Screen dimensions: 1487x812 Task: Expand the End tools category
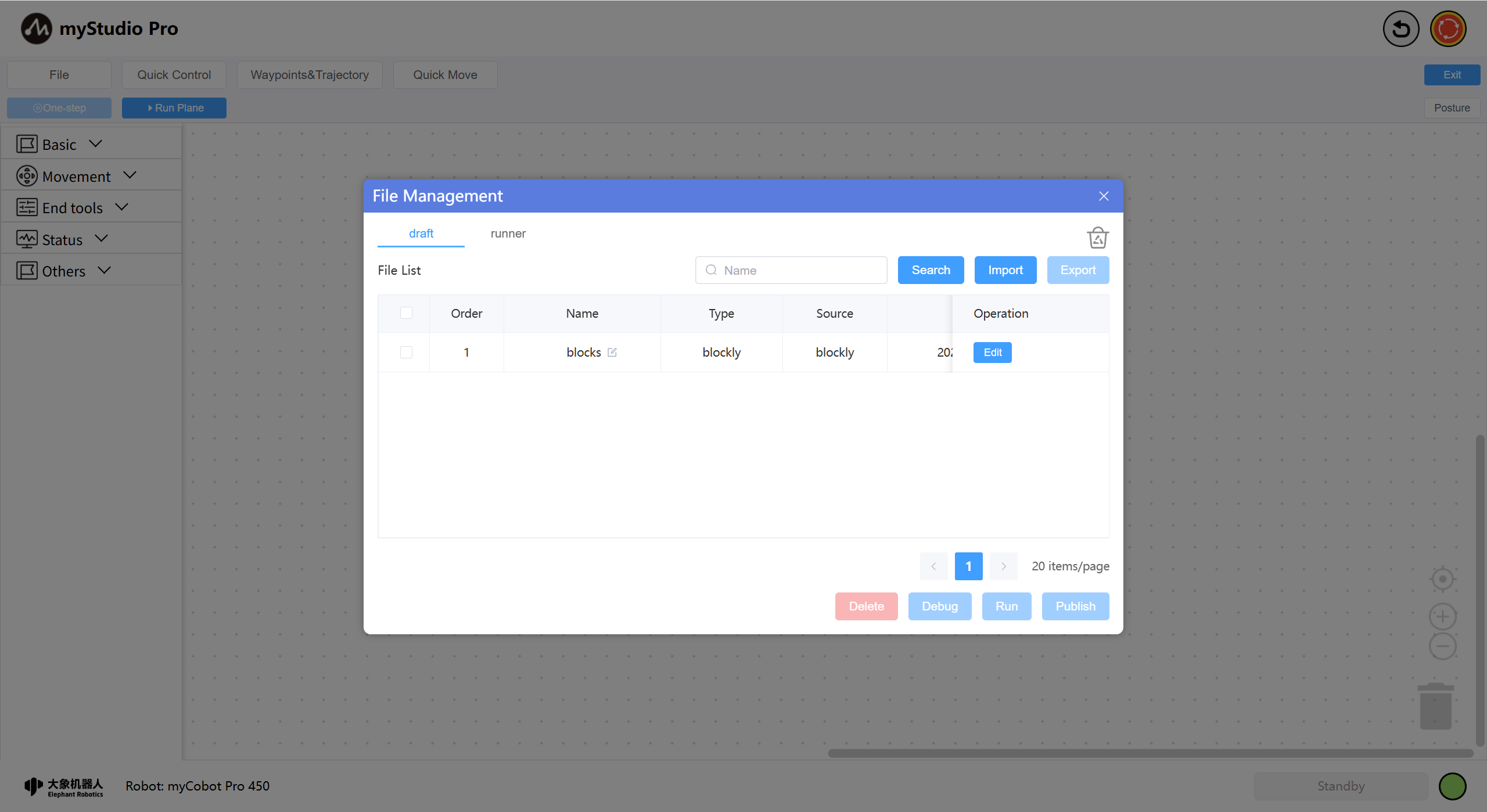tap(73, 207)
